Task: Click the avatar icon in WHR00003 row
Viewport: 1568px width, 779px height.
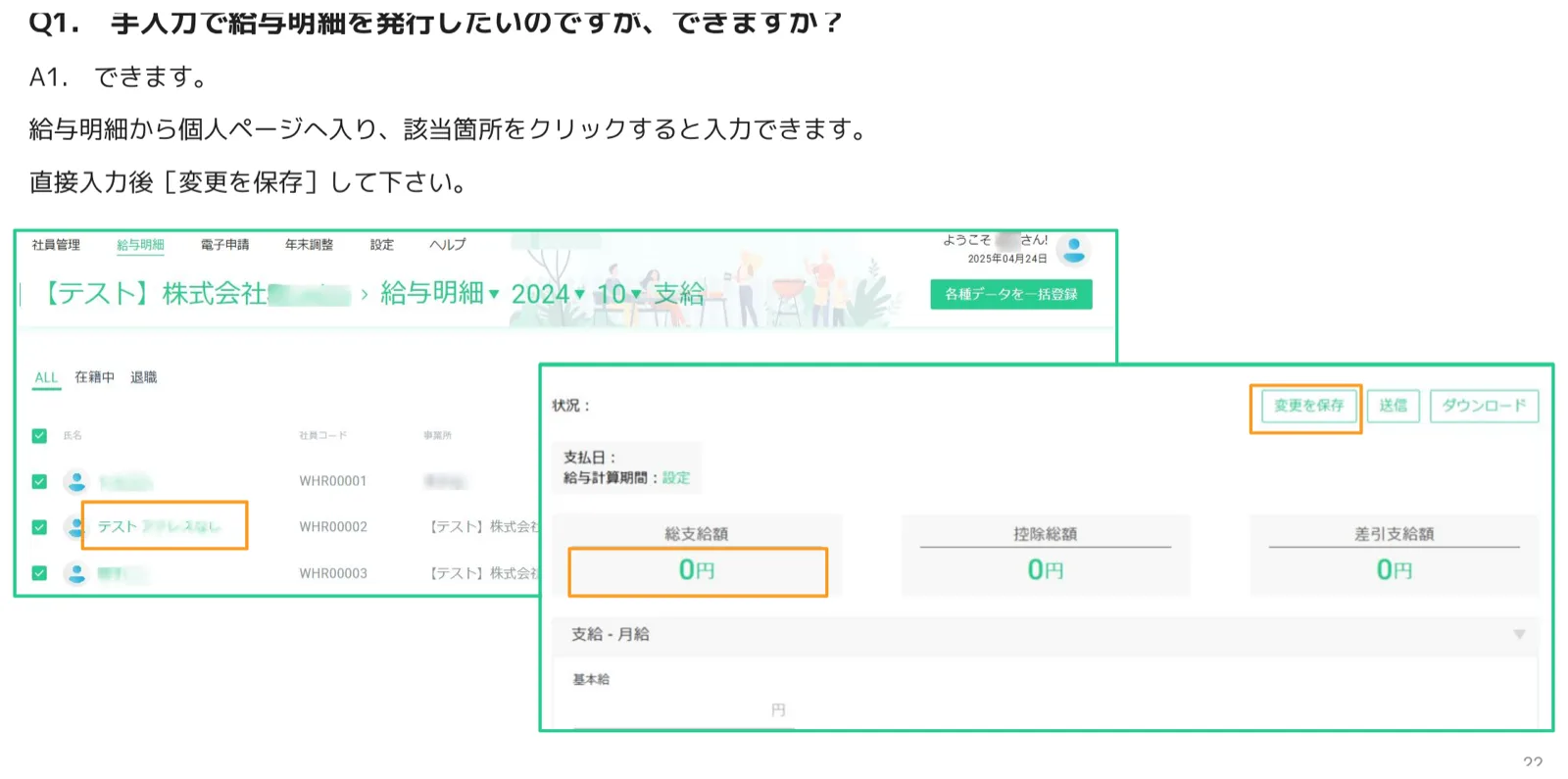Action: pyautogui.click(x=75, y=573)
